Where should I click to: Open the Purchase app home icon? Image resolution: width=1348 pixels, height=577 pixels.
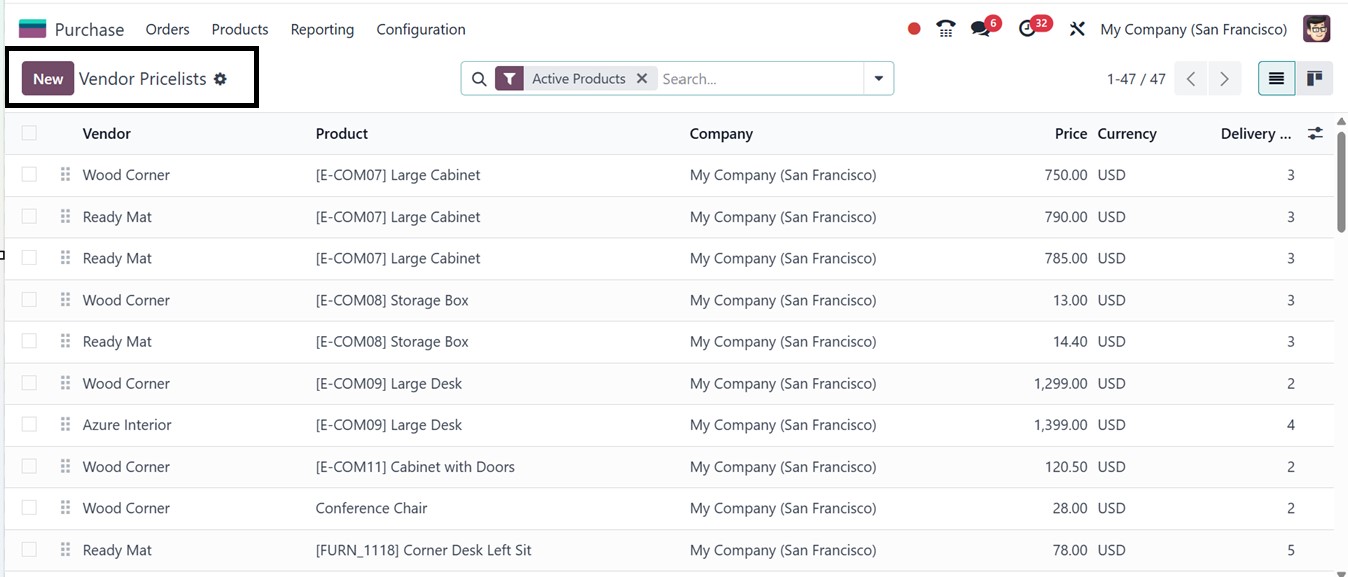pyautogui.click(x=33, y=29)
